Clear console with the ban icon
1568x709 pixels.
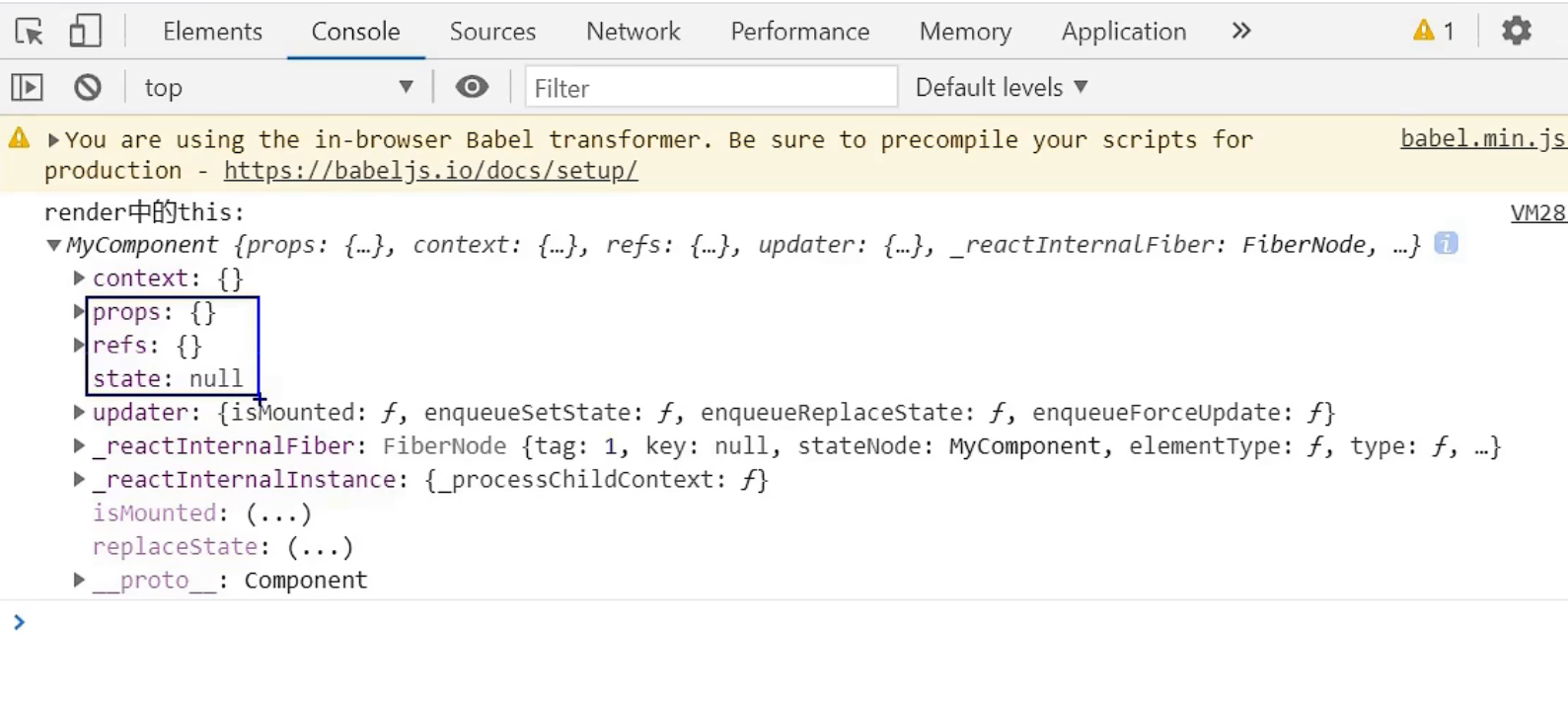[x=88, y=87]
